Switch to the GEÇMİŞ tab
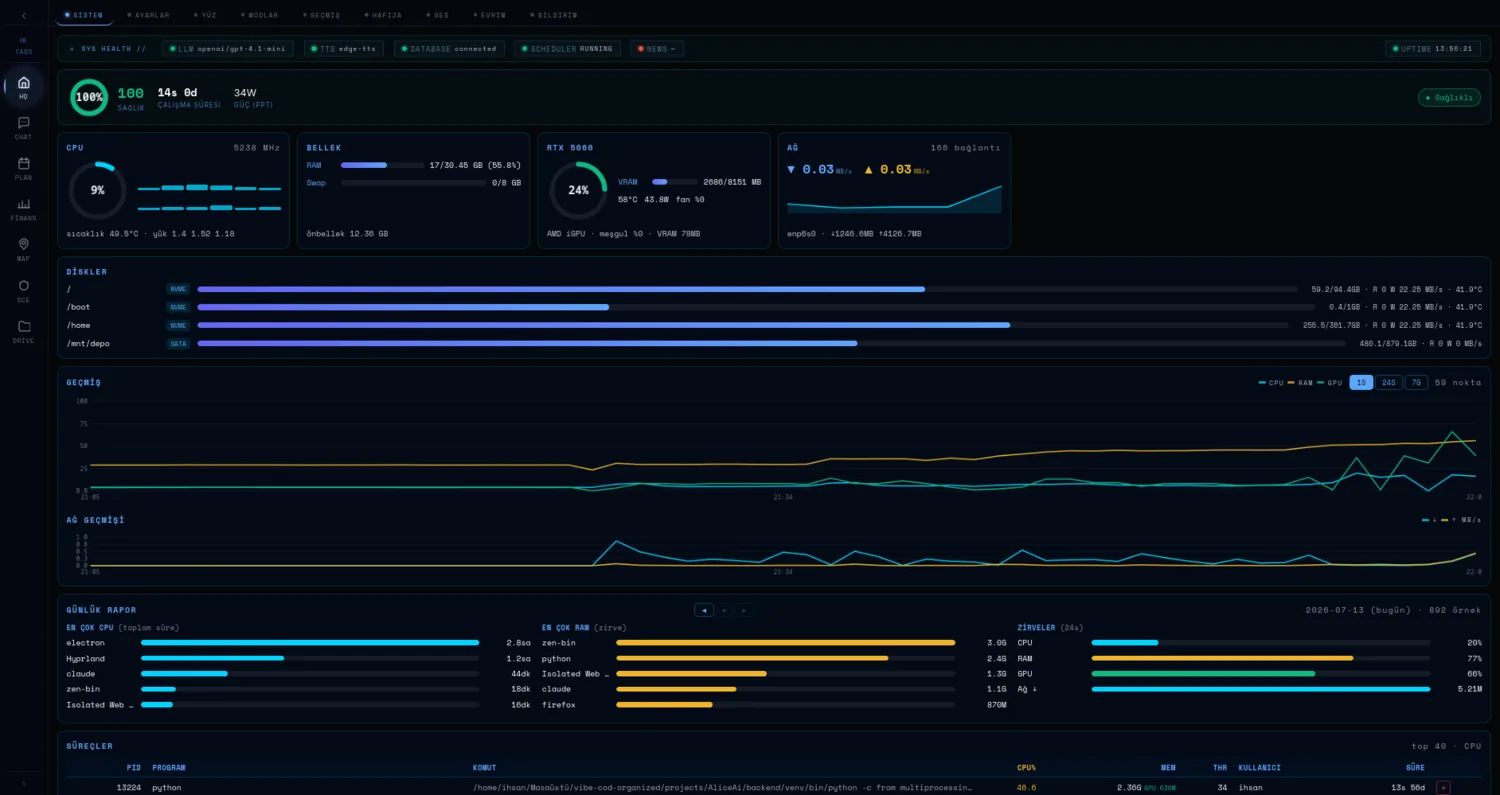Viewport: 1500px width, 795px height. pos(322,15)
